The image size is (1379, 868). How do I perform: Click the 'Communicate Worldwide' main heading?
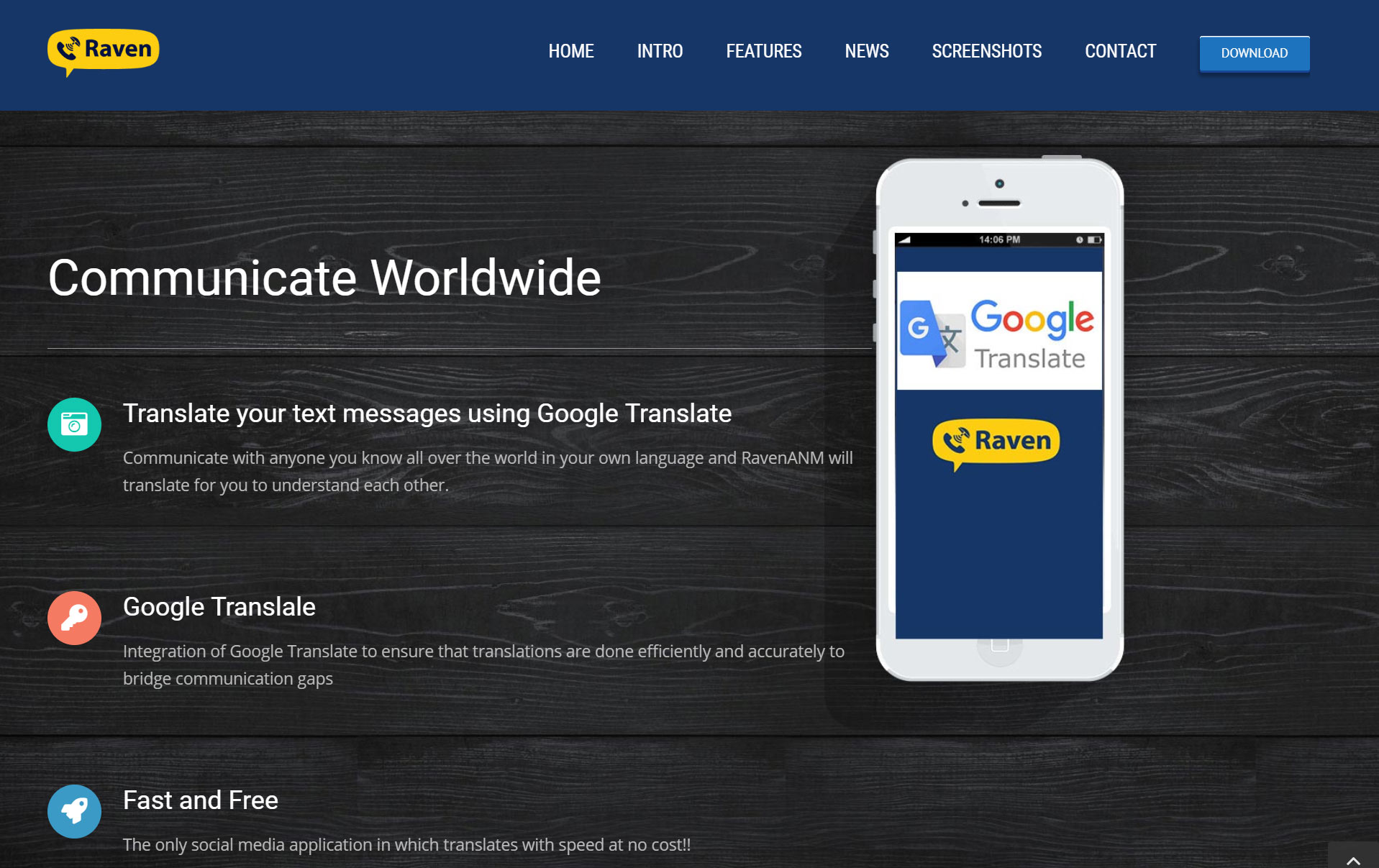[324, 278]
